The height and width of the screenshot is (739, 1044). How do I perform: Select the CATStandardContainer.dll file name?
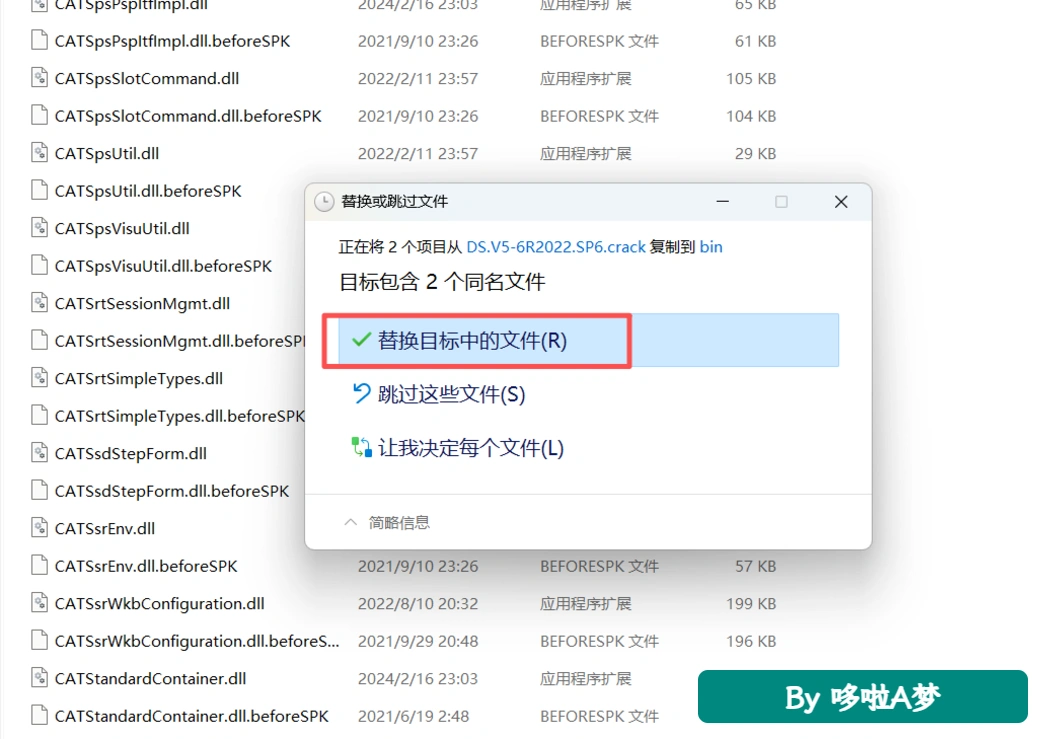click(x=150, y=678)
